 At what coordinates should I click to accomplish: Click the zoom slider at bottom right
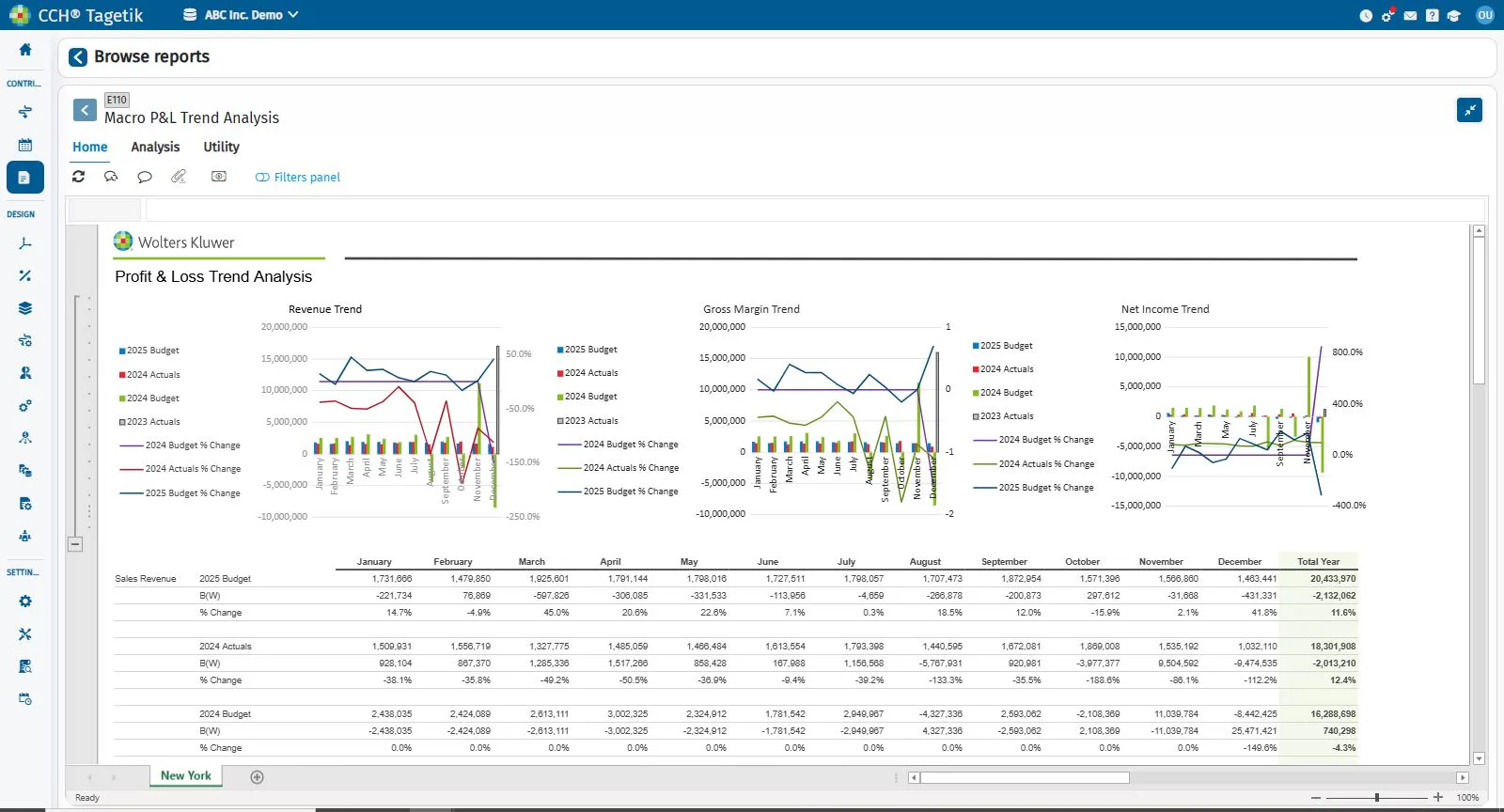[1377, 797]
